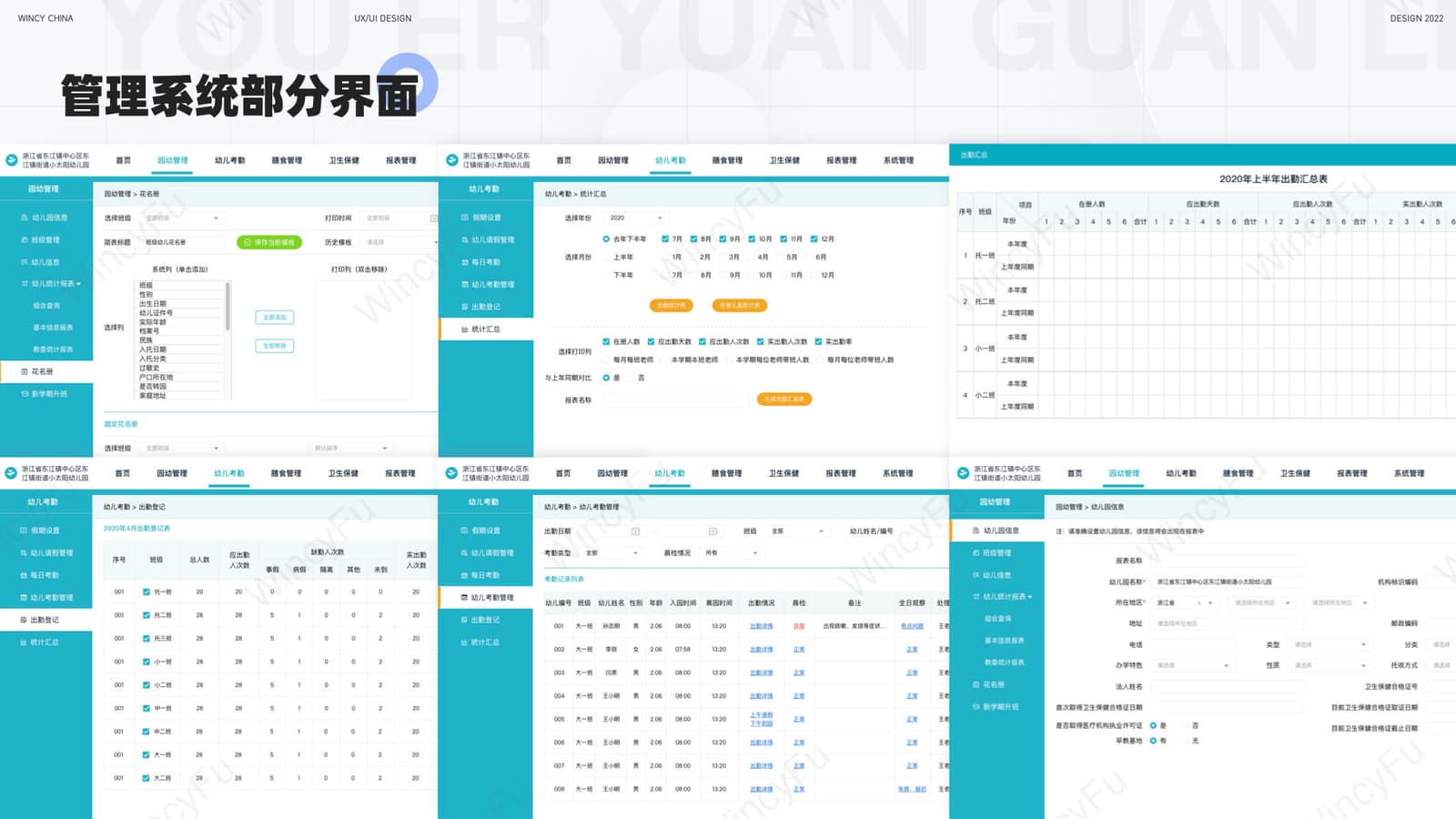
Task: Click 幼儿园信息 sidebar icon on 花名册 screen
Action: pos(25,218)
